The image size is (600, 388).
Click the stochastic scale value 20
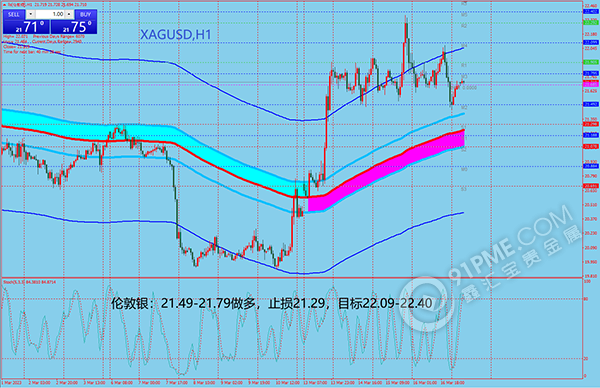pos(587,359)
